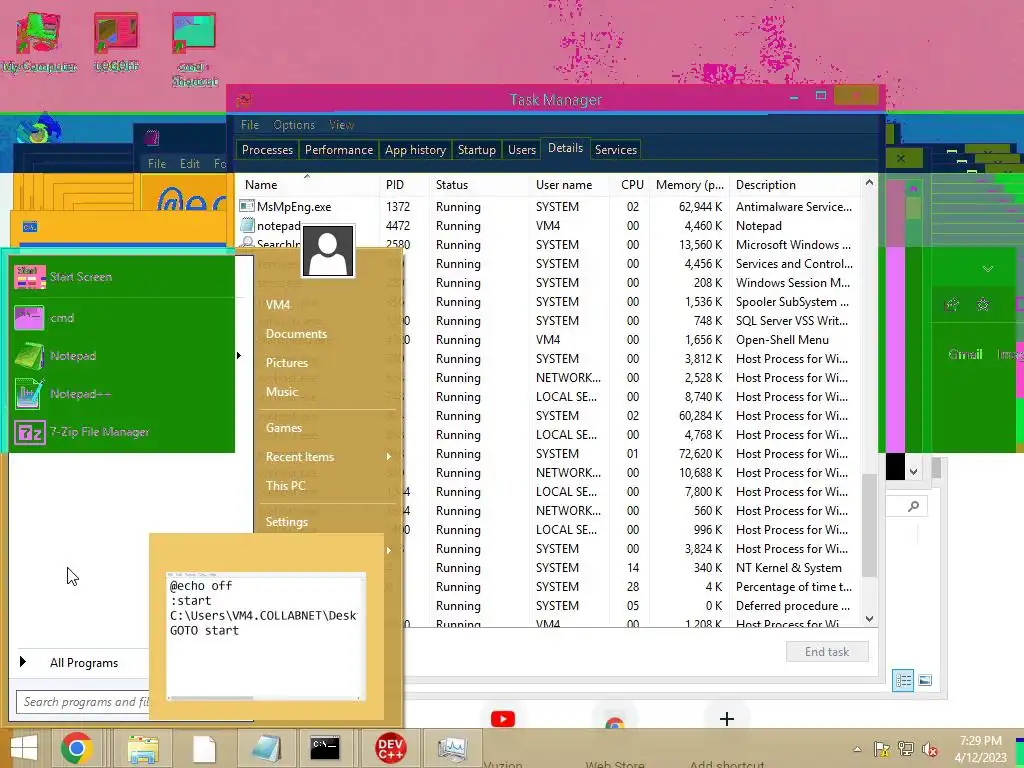Click the scroll down arrow in Task Manager
This screenshot has height=768, width=1024.
point(869,618)
